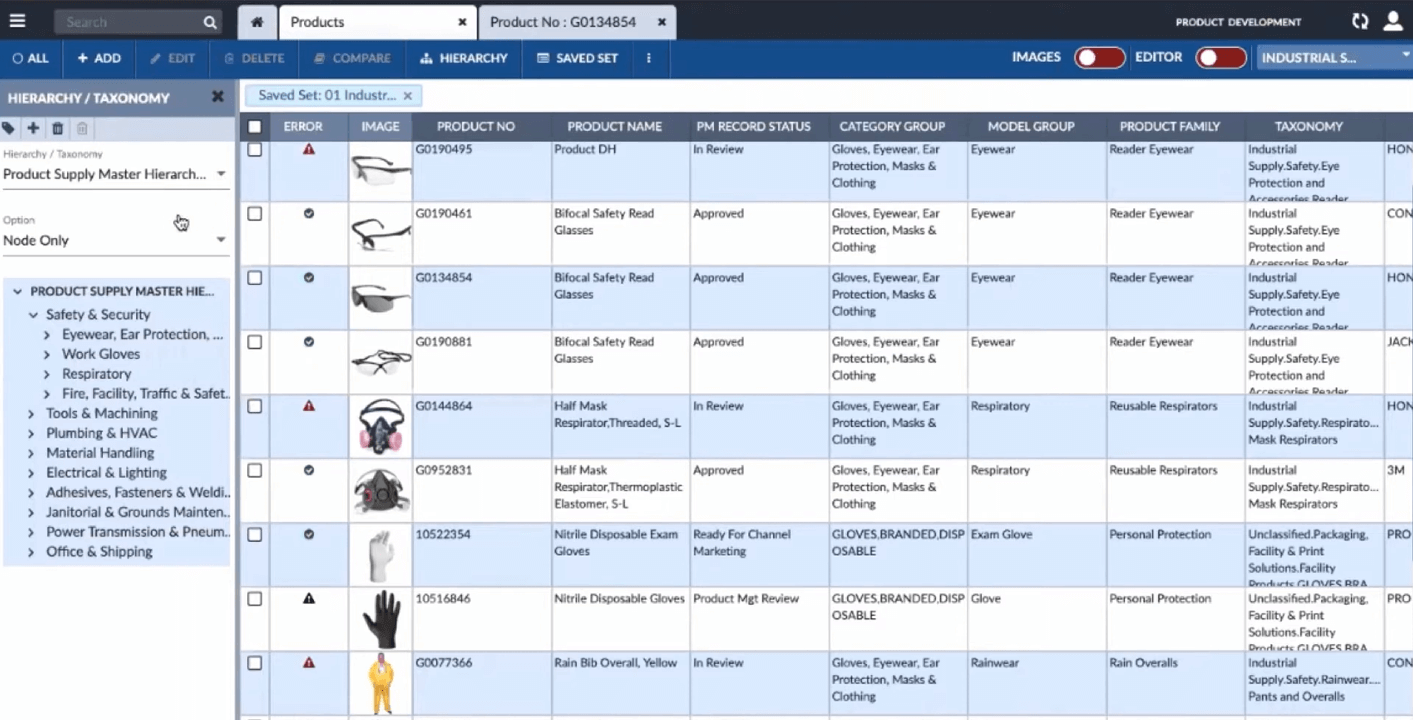Click the home tab icon
This screenshot has height=720, width=1413.
pos(255,20)
